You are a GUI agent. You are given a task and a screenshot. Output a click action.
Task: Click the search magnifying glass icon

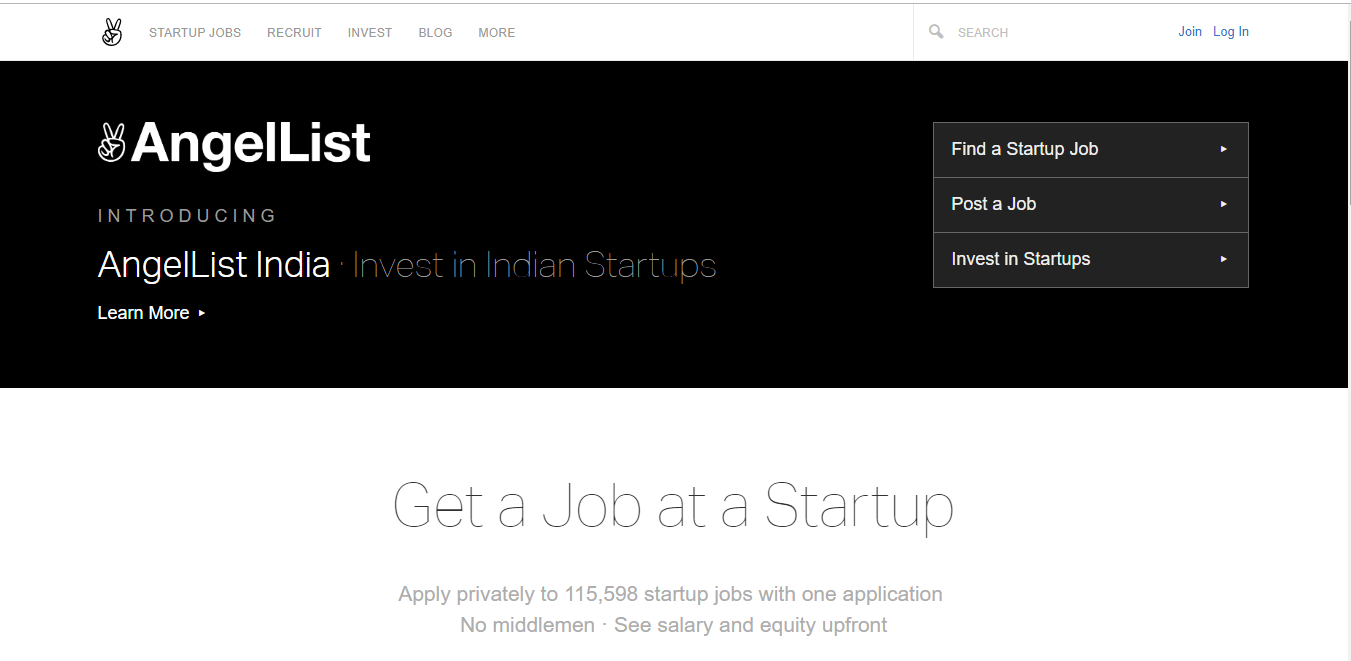[x=936, y=32]
